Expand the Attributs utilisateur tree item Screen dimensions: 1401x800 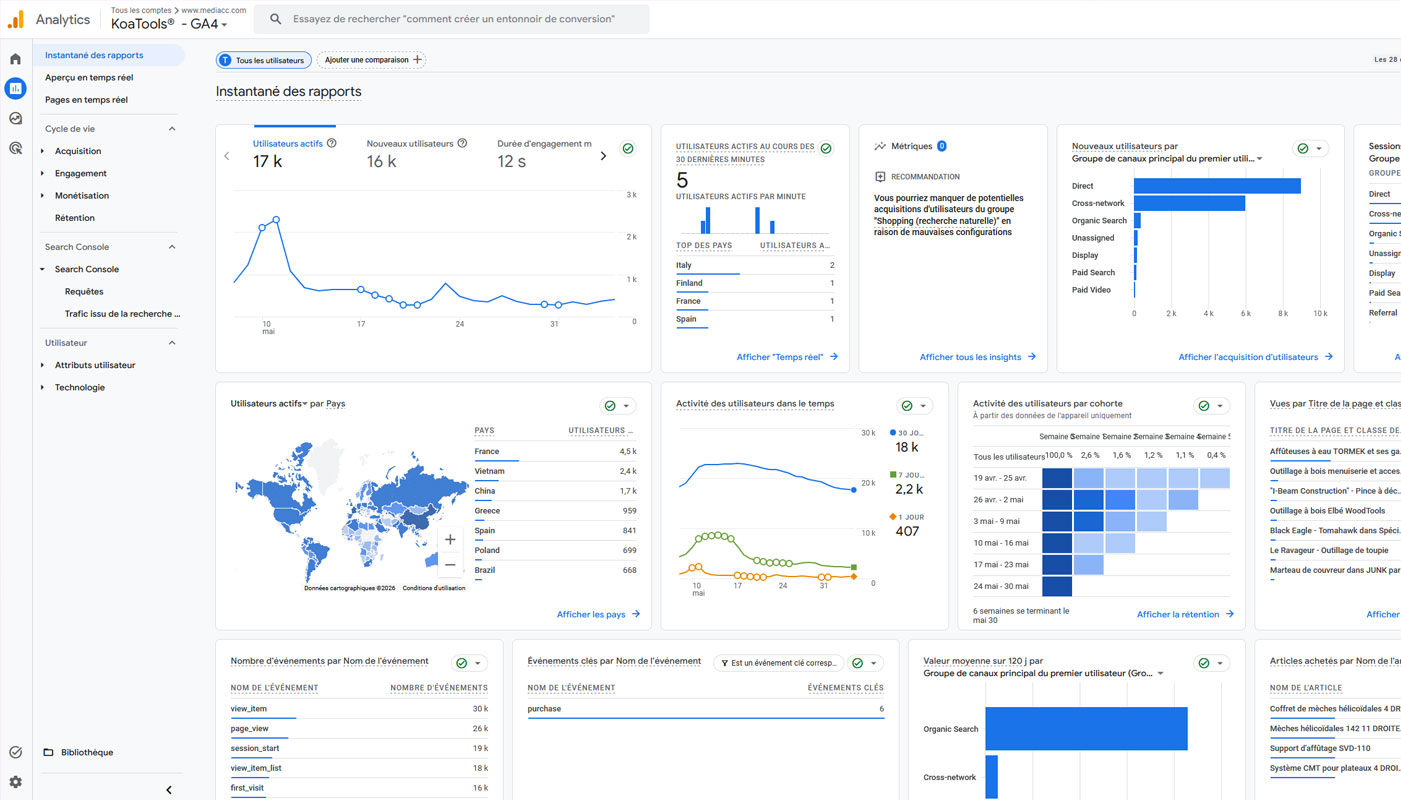(42, 365)
